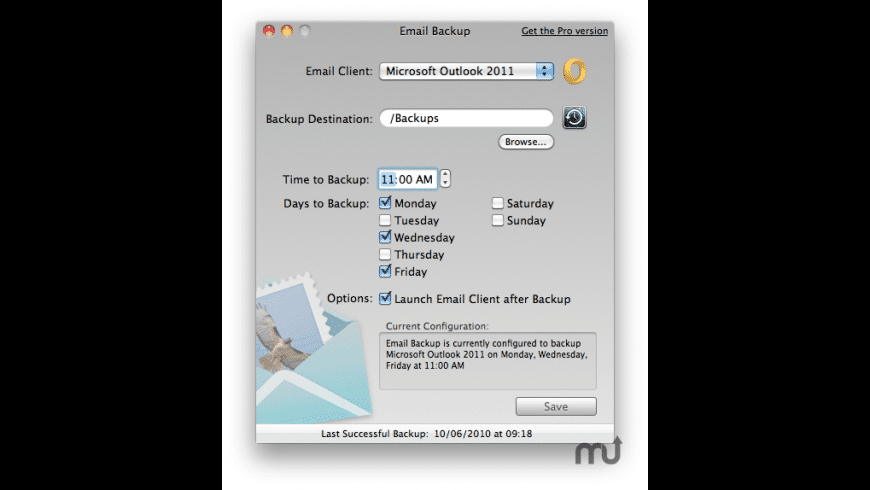Enable the Tuesday checkbox
Image resolution: width=870 pixels, height=490 pixels.
coord(385,220)
